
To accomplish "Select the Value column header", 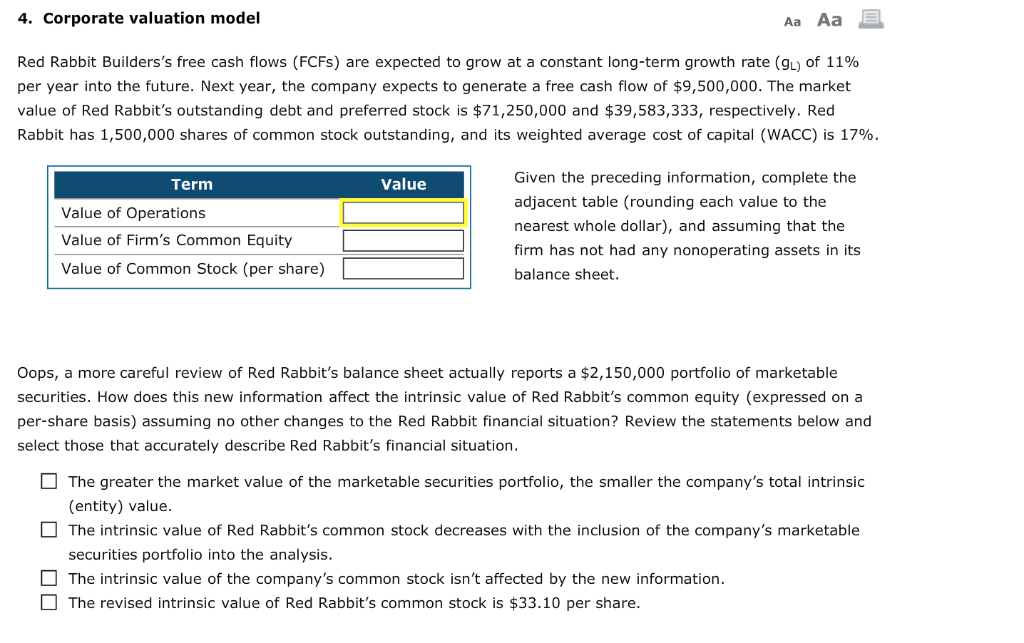I will [x=403, y=184].
